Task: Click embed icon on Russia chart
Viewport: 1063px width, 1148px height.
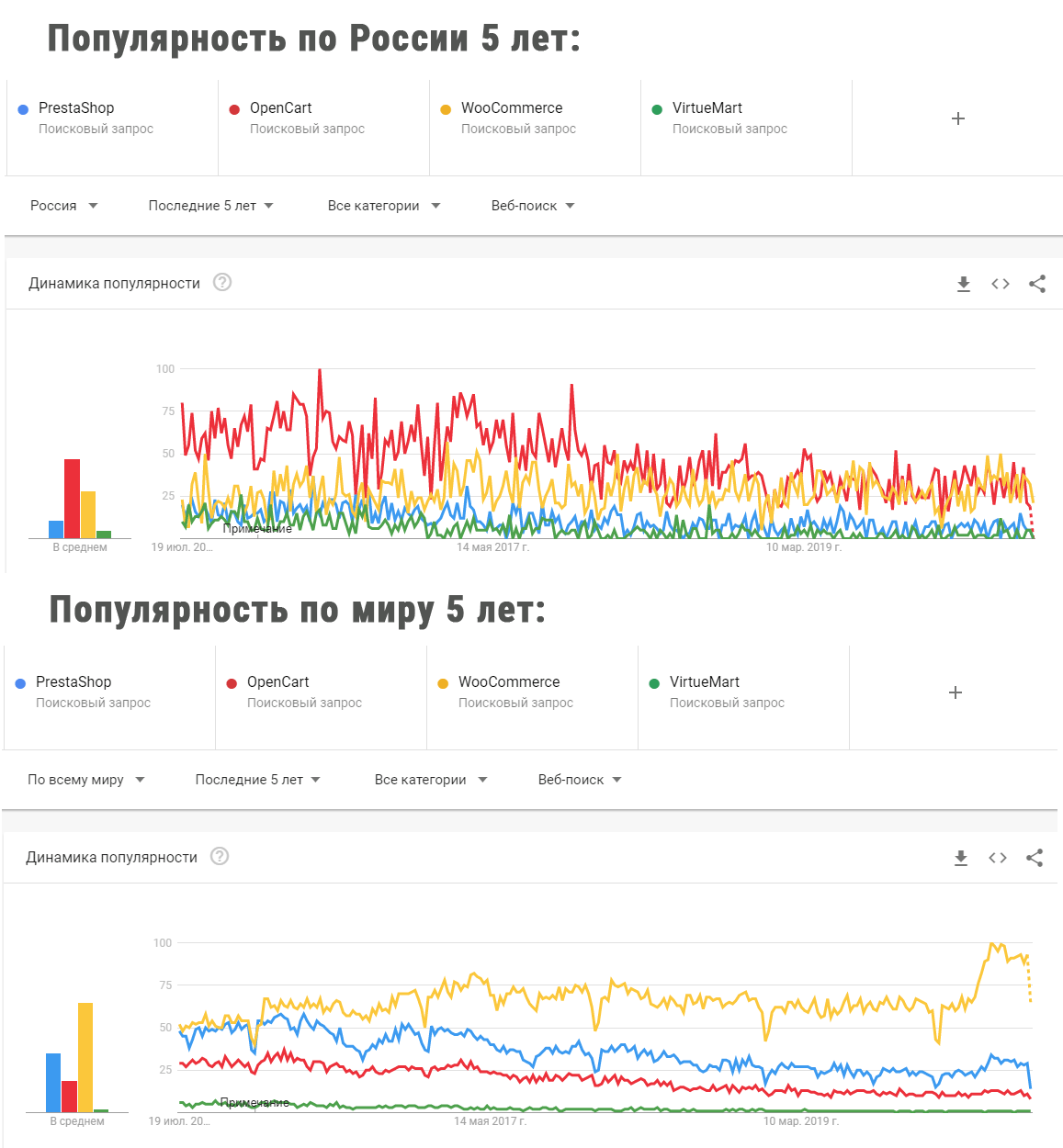Action: (1001, 284)
